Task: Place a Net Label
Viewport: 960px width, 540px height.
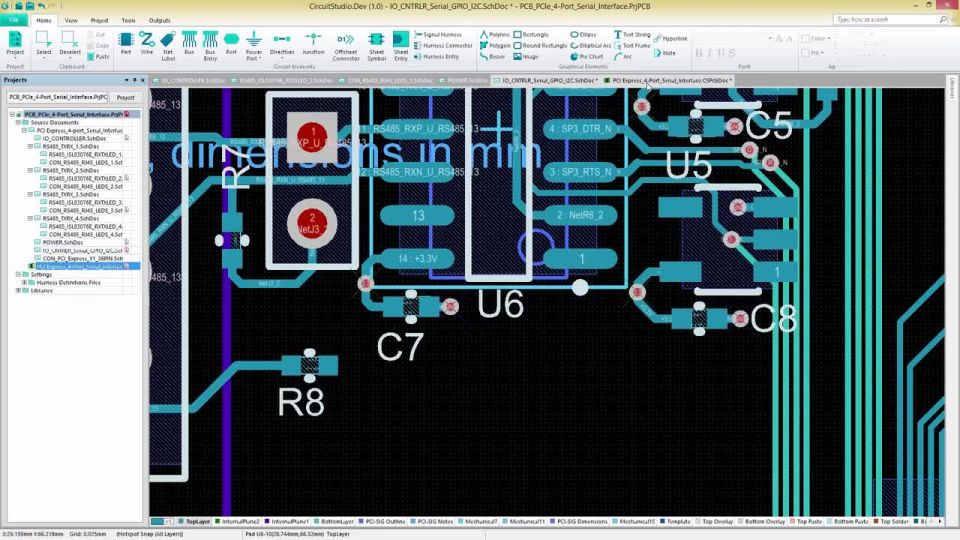Action: (x=168, y=47)
